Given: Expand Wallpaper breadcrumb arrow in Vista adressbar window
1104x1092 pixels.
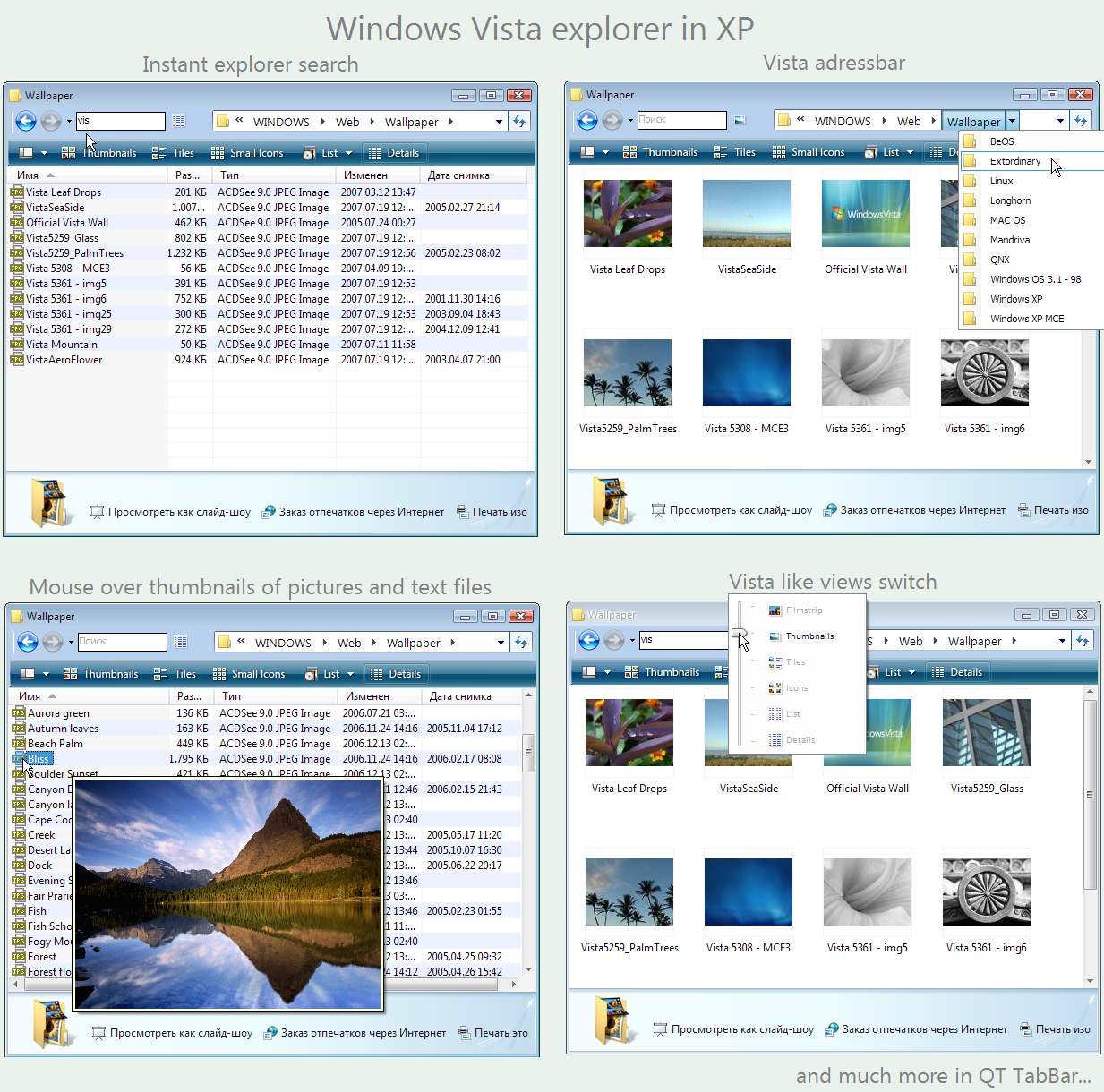Looking at the screenshot, I should pos(1013,121).
